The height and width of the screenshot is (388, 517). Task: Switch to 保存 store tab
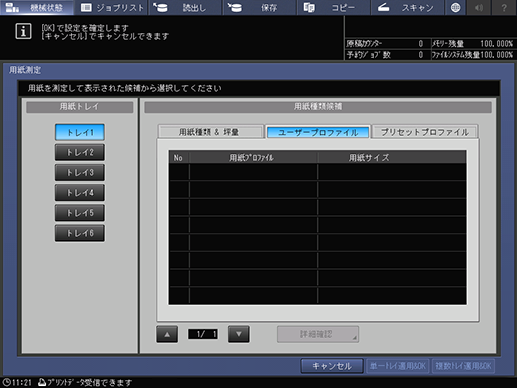click(x=259, y=7)
